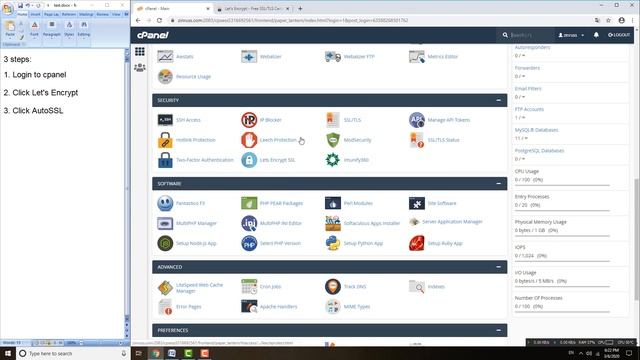Select the View tab in Word ribbon
This screenshot has width=640, height=360.
(116, 14)
